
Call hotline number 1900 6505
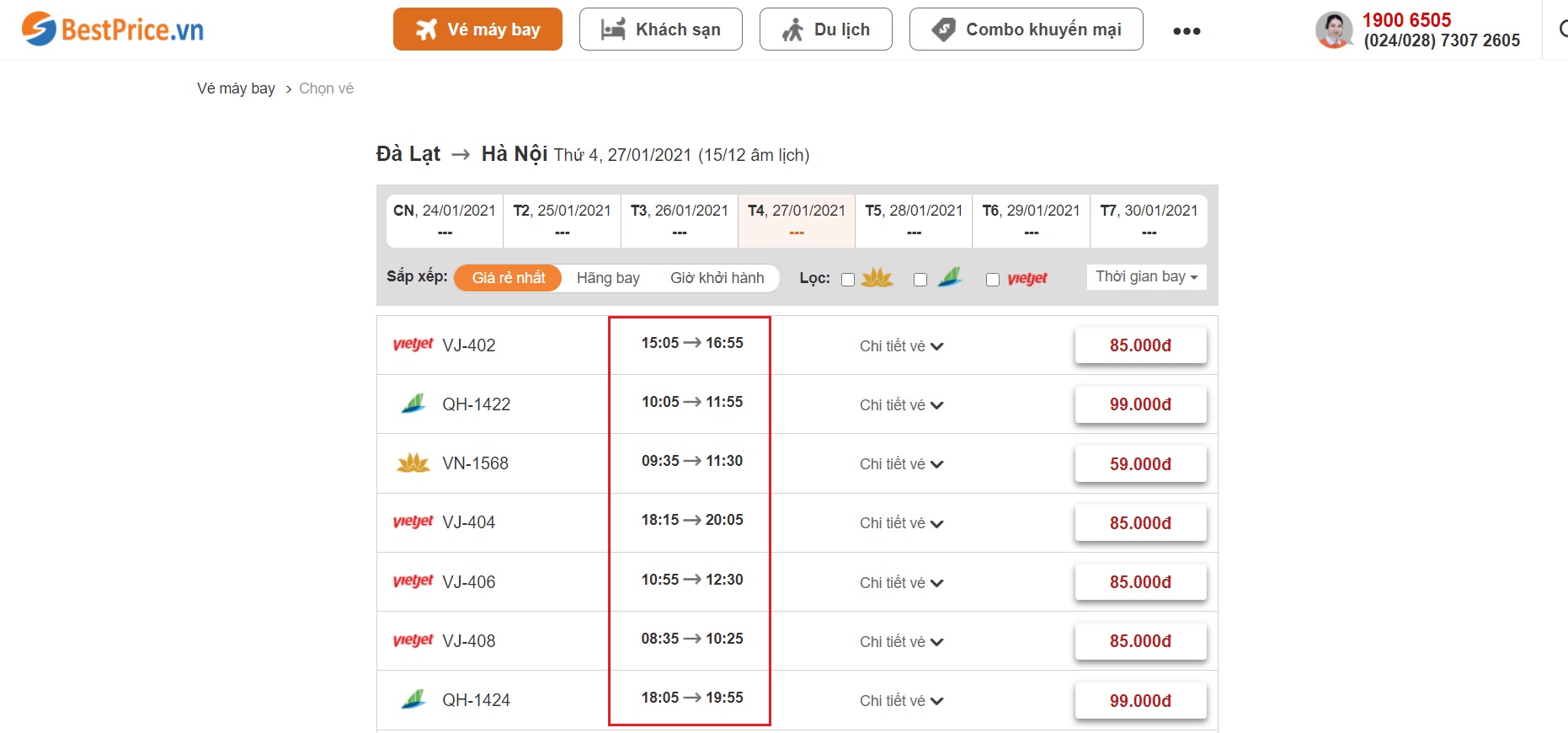pos(1406,20)
